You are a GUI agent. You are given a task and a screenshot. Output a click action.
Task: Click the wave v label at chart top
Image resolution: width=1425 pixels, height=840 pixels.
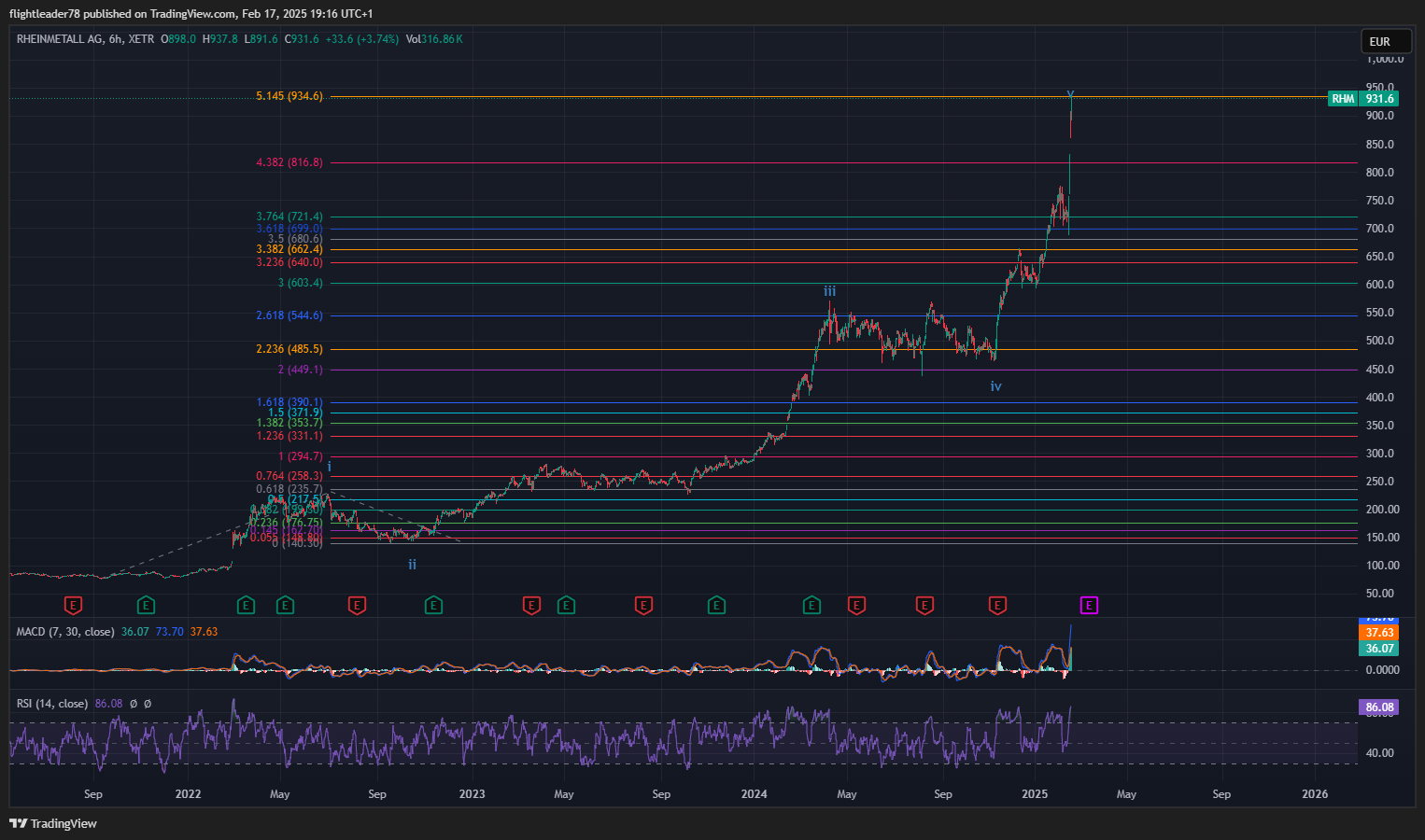point(1070,95)
